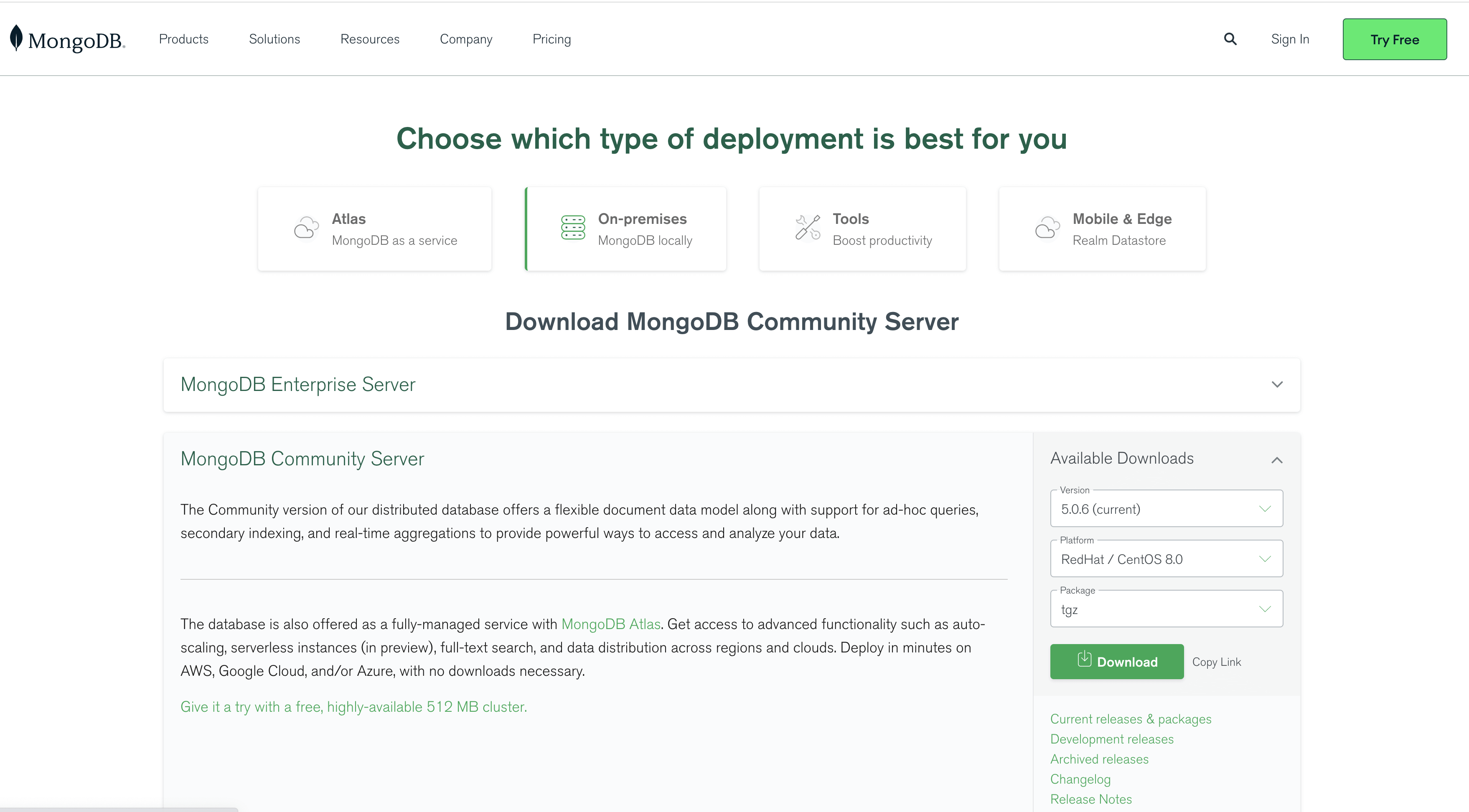
Task: Select the Mobile & Edge deployment card
Action: coord(1102,228)
